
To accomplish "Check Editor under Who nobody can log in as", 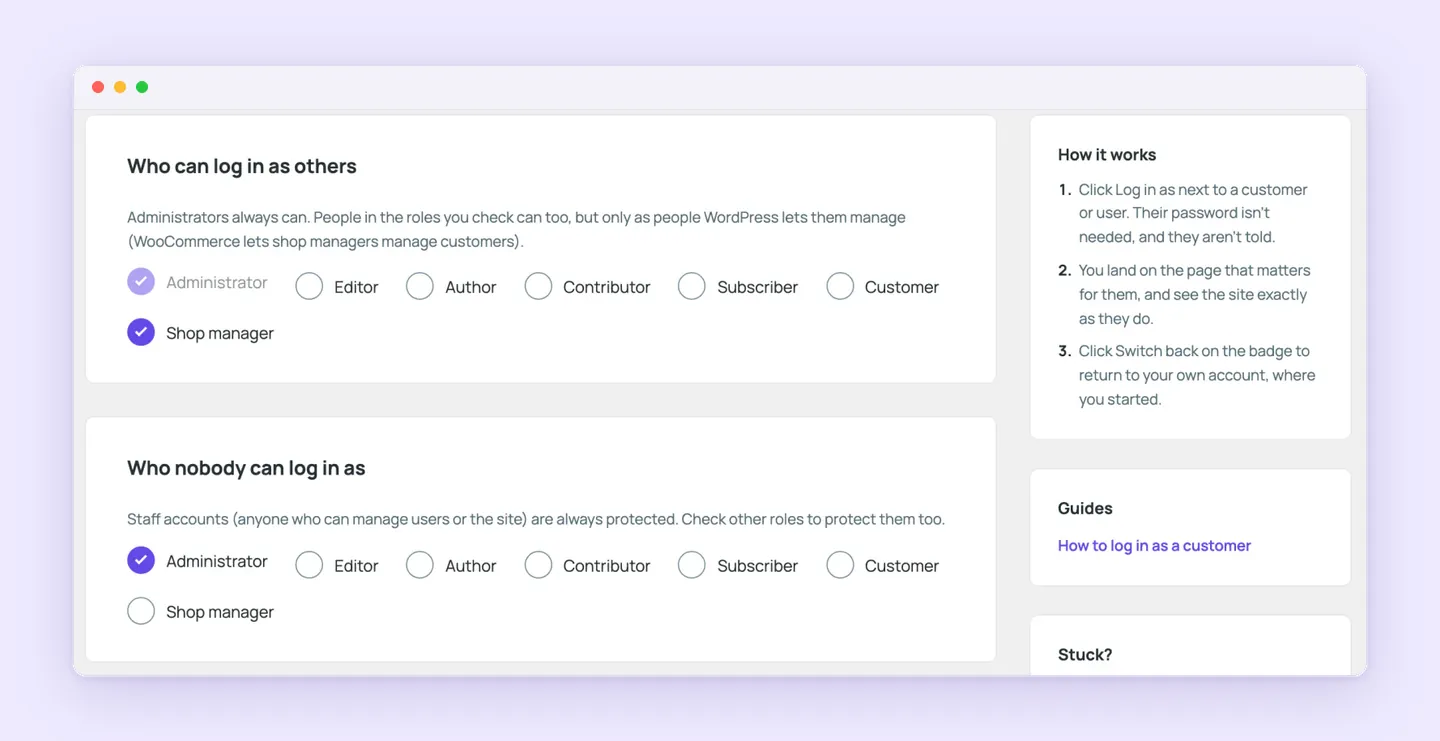I will pyautogui.click(x=309, y=565).
